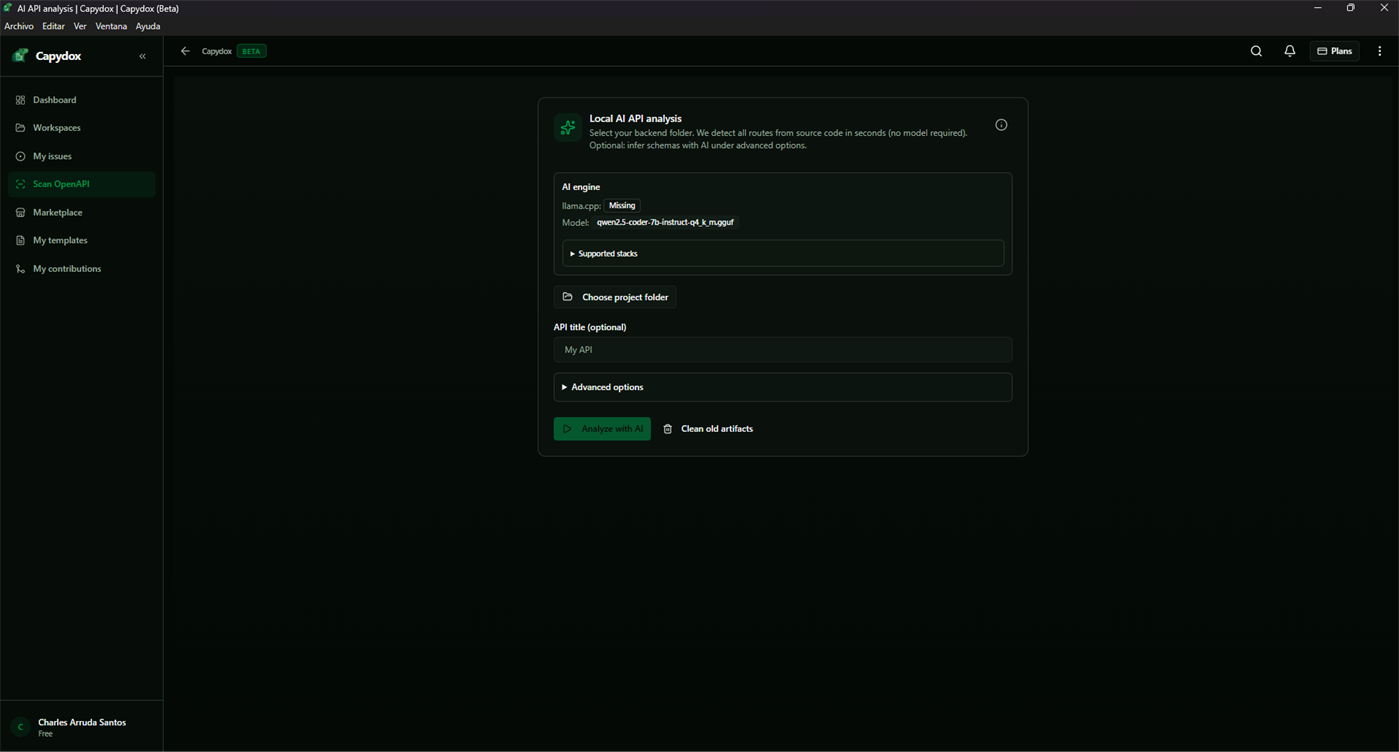Image resolution: width=1399 pixels, height=752 pixels.
Task: Expand Advanced options
Action: [783, 387]
